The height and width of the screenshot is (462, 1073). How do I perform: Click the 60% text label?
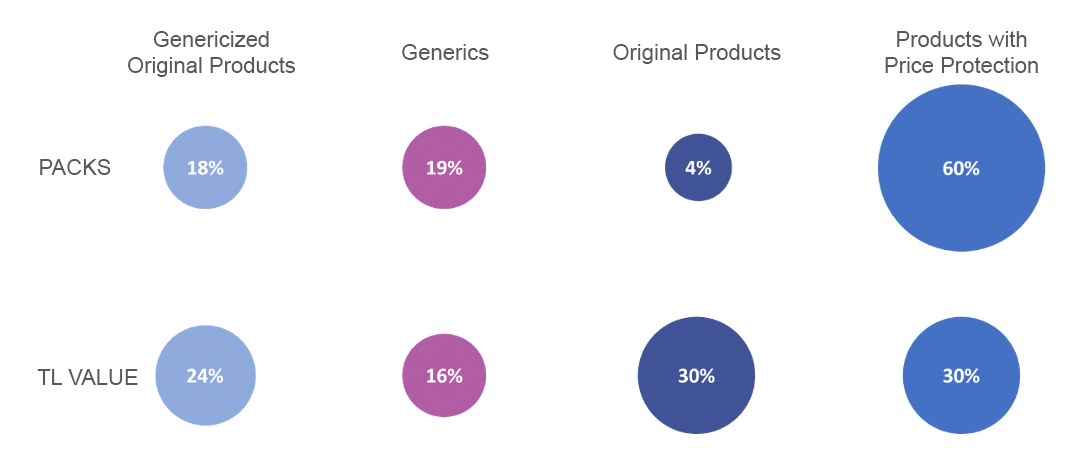click(961, 169)
